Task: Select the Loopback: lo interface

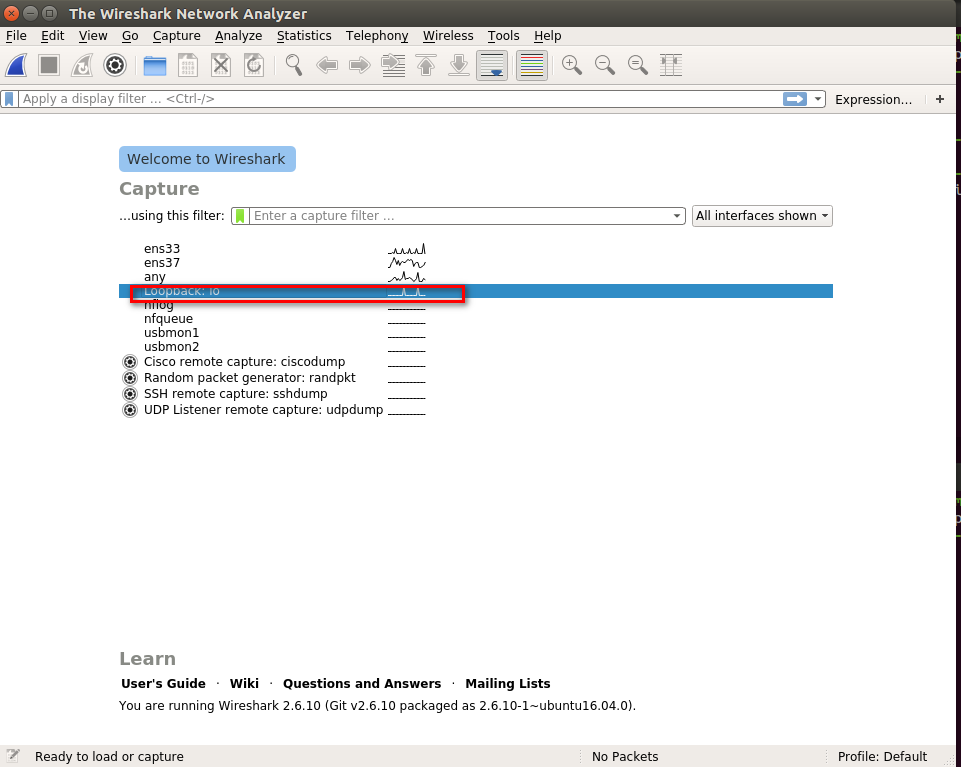Action: (476, 291)
